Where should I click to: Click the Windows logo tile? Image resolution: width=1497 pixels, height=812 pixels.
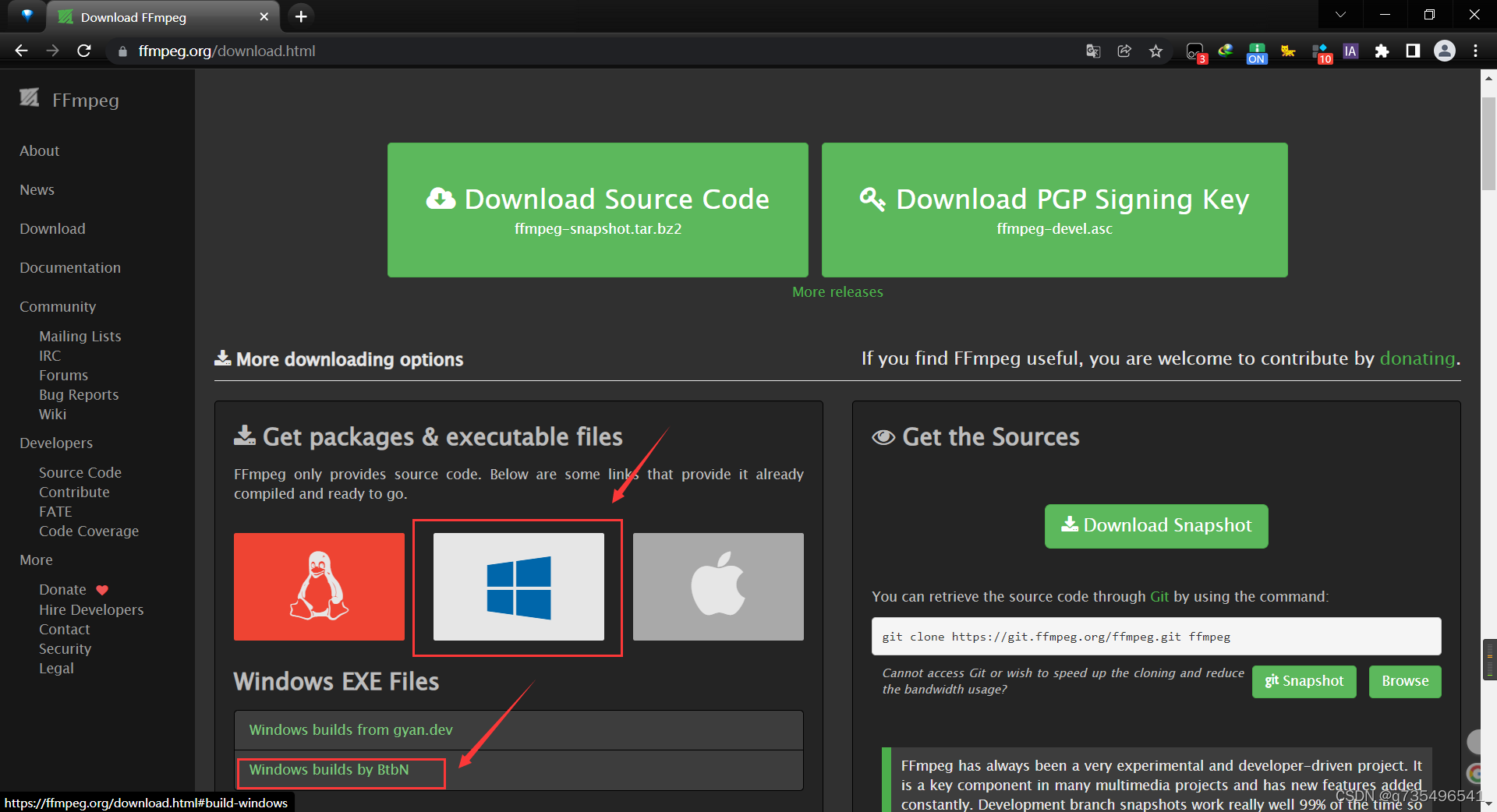pyautogui.click(x=518, y=587)
